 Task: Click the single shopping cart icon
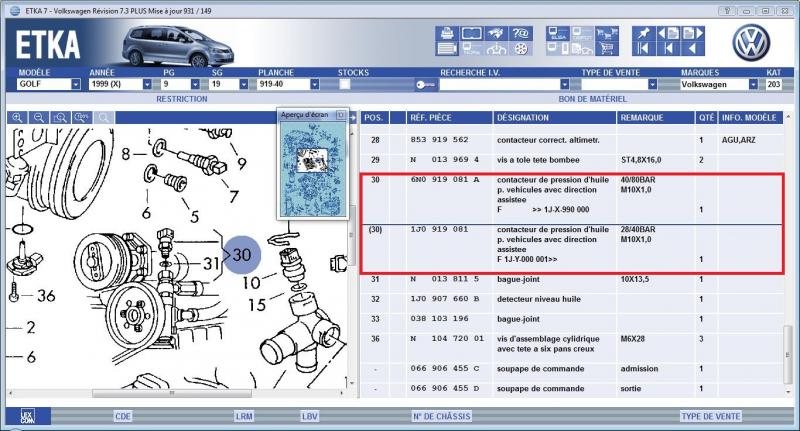[x=606, y=49]
